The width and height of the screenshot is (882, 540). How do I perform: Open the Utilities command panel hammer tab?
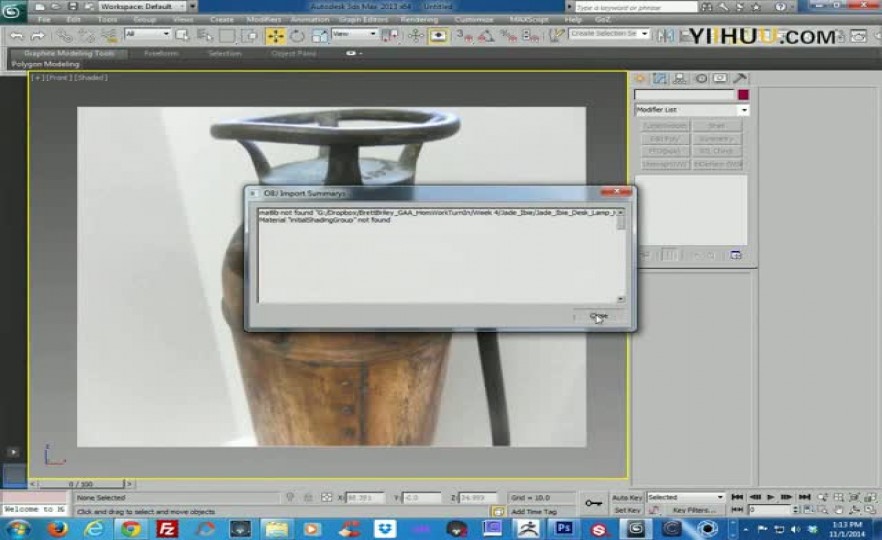tap(740, 79)
